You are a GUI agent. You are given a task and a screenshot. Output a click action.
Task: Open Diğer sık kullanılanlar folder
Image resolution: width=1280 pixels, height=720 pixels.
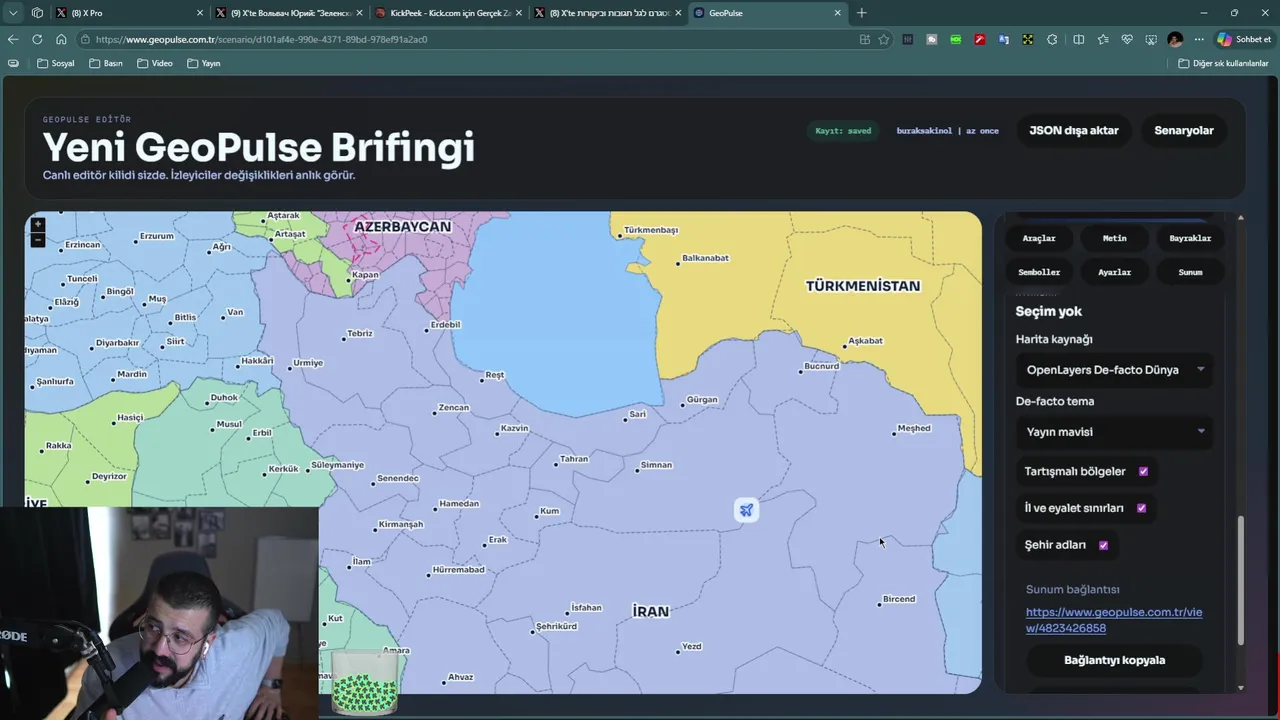tap(1223, 63)
